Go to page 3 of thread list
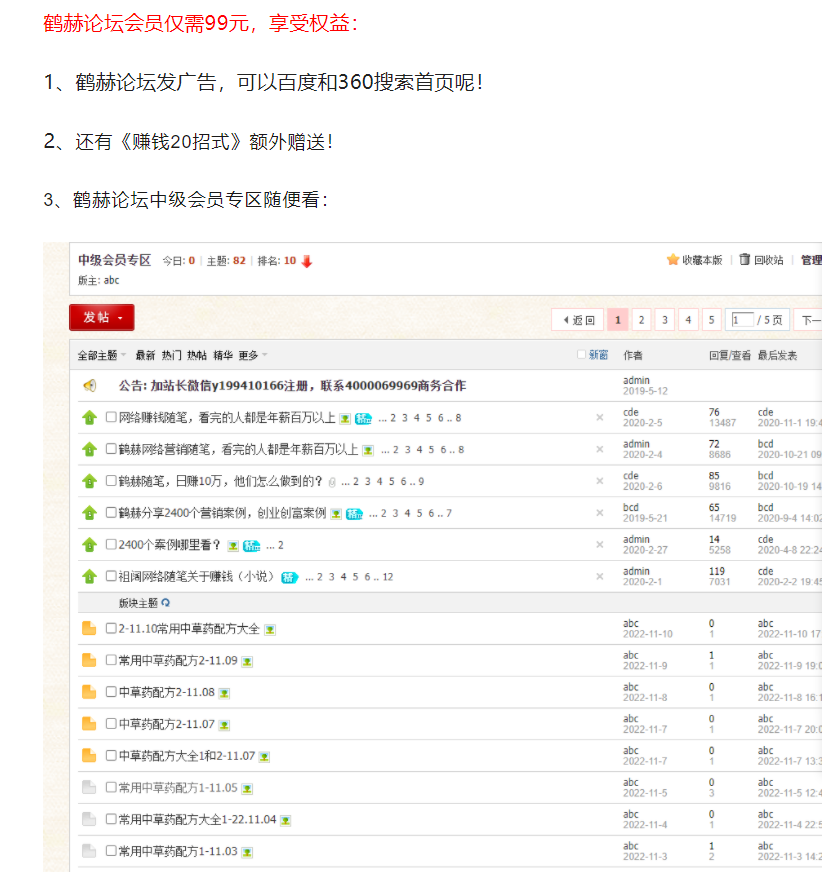The image size is (838, 872). (x=664, y=320)
